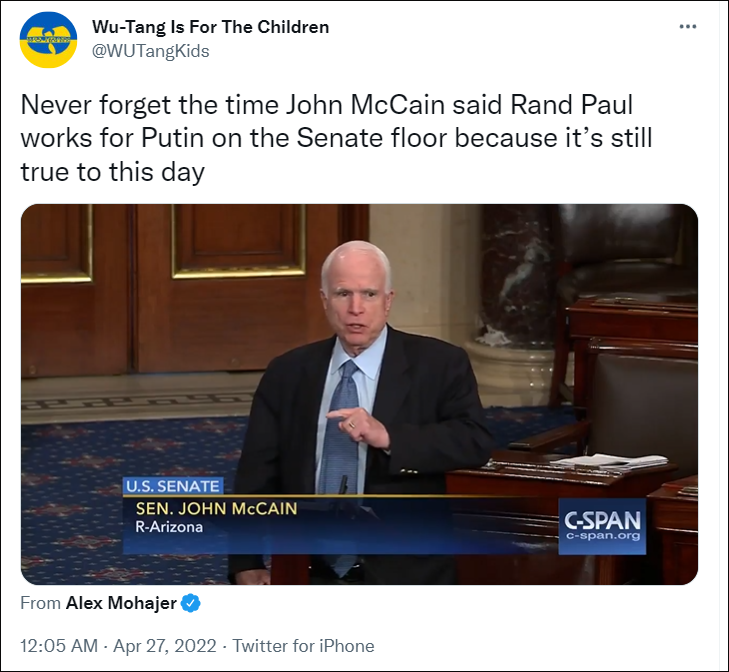Click the Twitter for iPhone source link
Image resolution: width=729 pixels, height=672 pixels.
(301, 646)
